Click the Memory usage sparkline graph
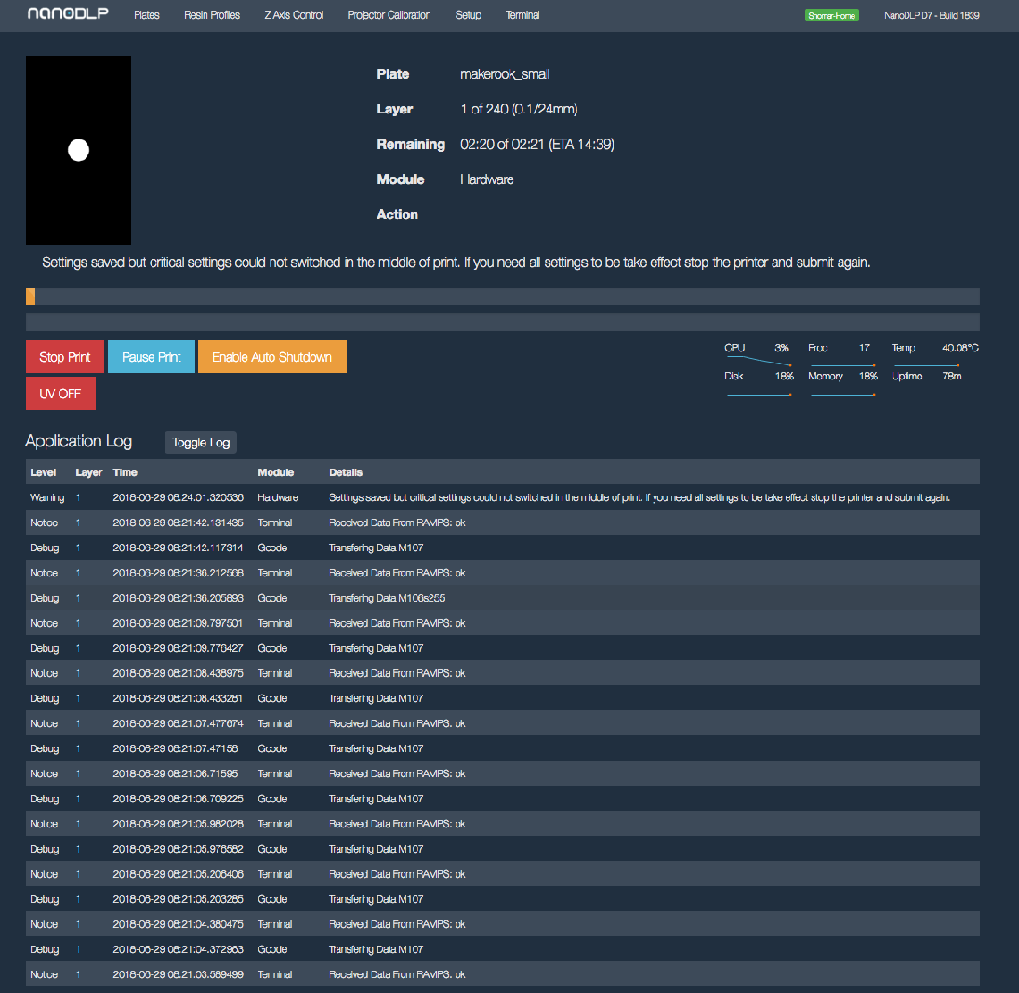The height and width of the screenshot is (993, 1019). [x=843, y=394]
